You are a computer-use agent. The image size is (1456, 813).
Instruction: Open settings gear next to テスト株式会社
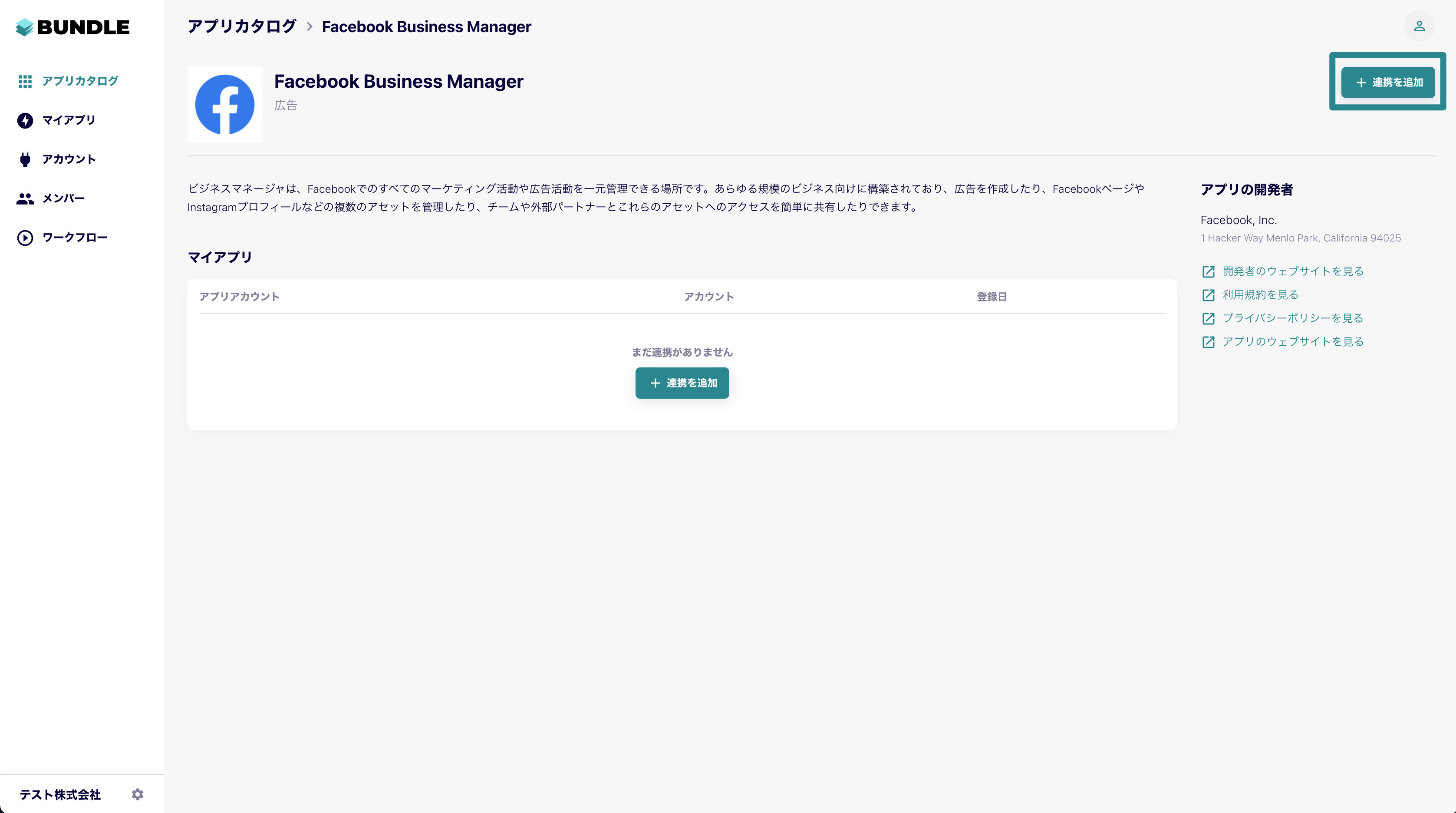point(137,794)
